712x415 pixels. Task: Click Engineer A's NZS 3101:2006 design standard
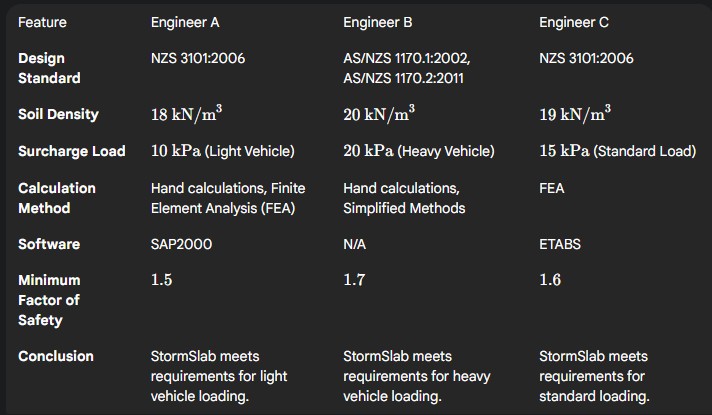198,58
